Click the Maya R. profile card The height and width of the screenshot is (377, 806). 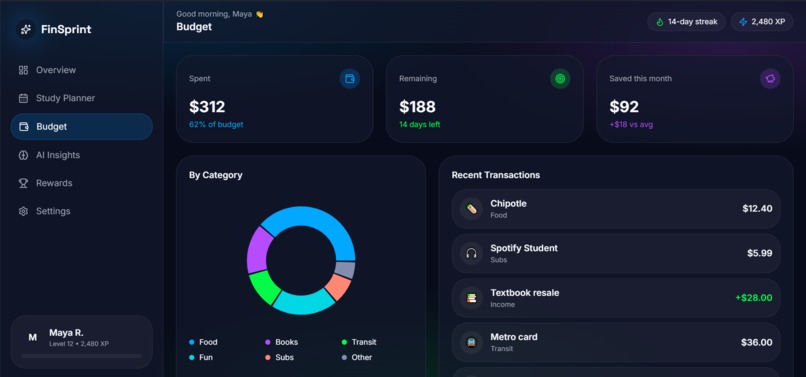click(x=81, y=342)
